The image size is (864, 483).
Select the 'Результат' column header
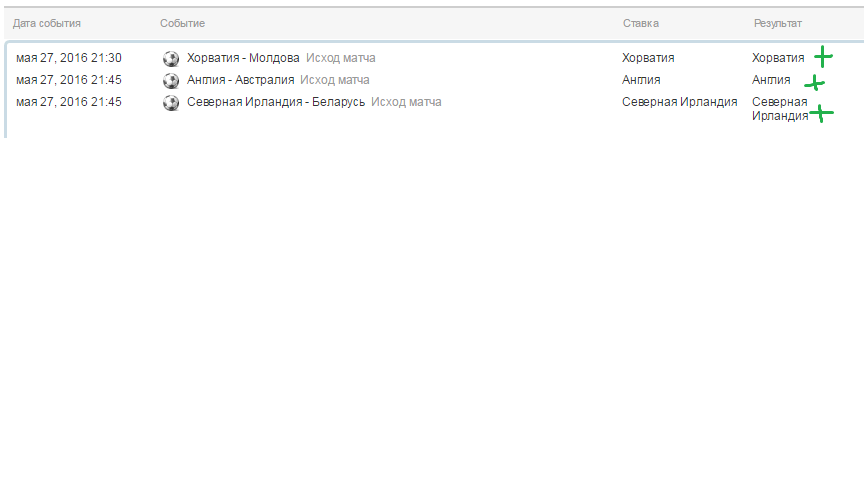[777, 23]
